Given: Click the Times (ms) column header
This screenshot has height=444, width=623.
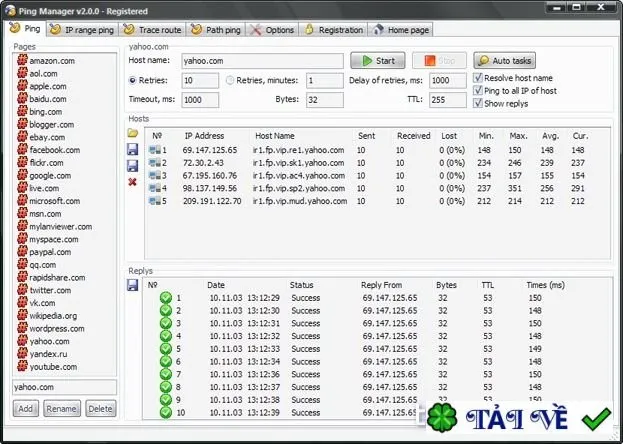Looking at the screenshot, I should [546, 285].
